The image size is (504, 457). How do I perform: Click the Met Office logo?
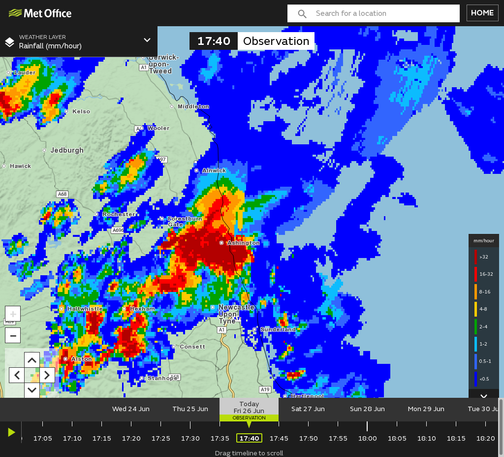tap(40, 13)
